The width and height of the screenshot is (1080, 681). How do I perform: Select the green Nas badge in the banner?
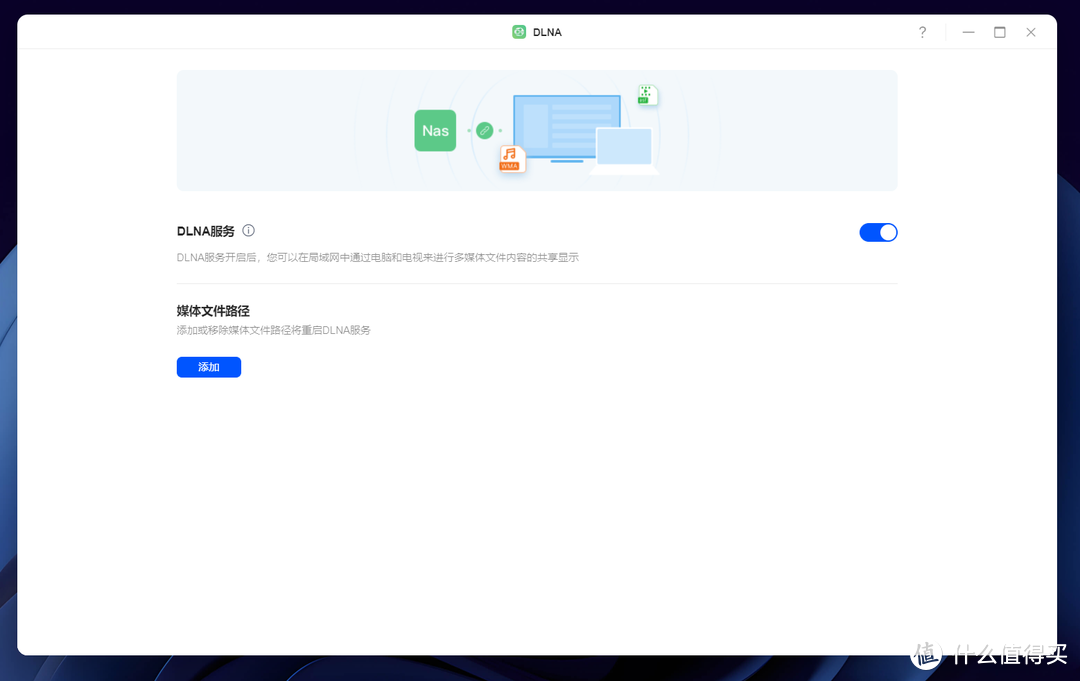pos(434,130)
